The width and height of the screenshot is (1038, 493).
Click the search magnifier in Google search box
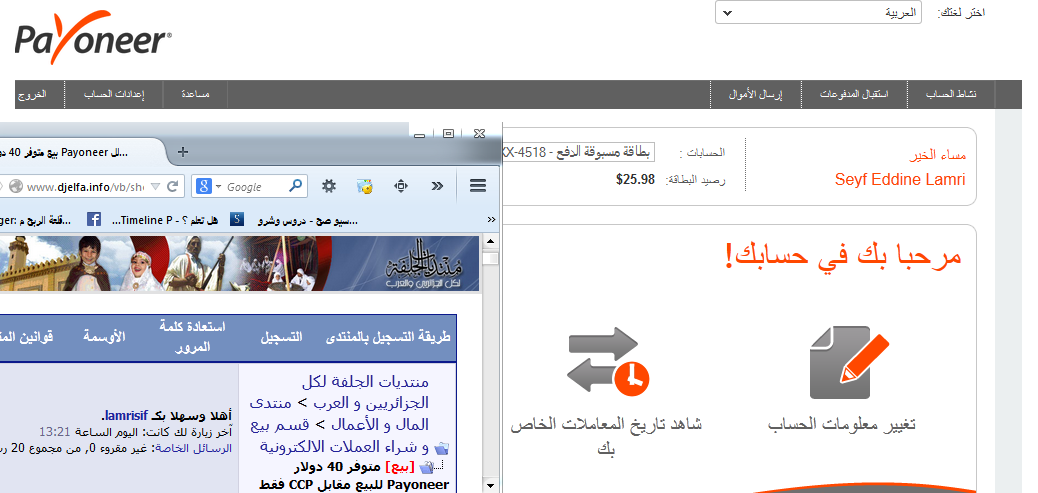(296, 187)
